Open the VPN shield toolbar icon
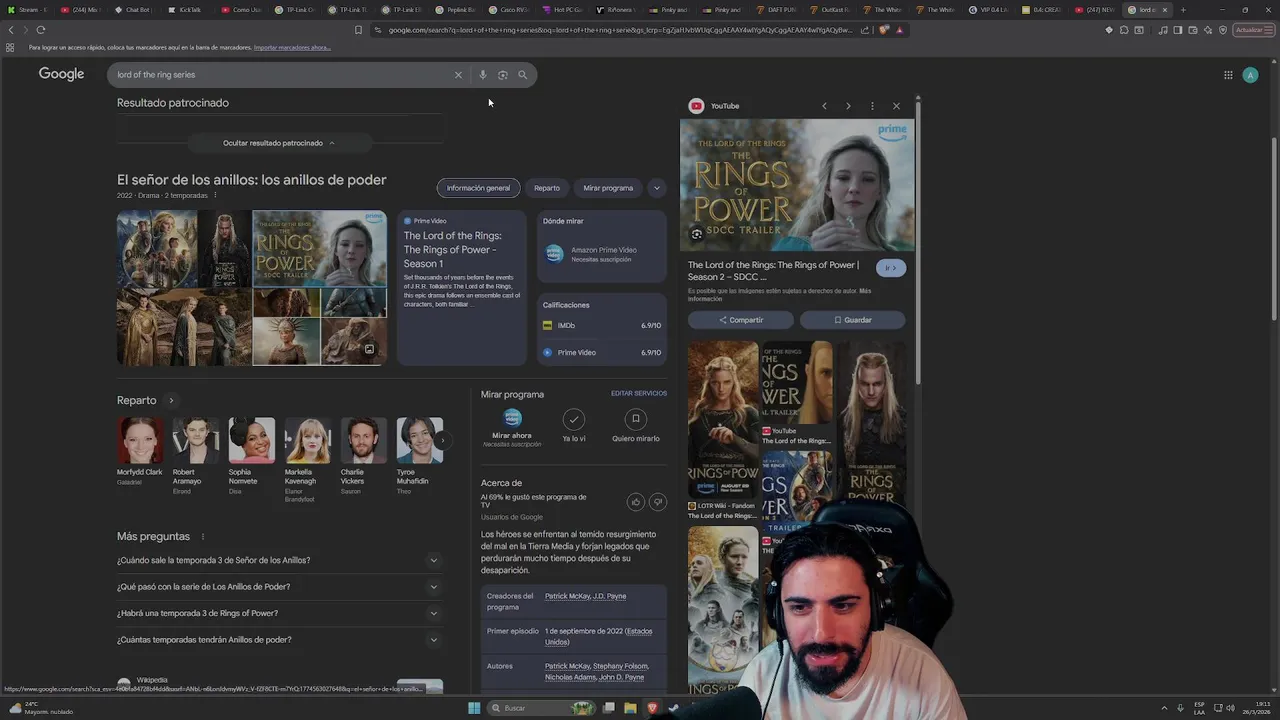 point(1223,30)
